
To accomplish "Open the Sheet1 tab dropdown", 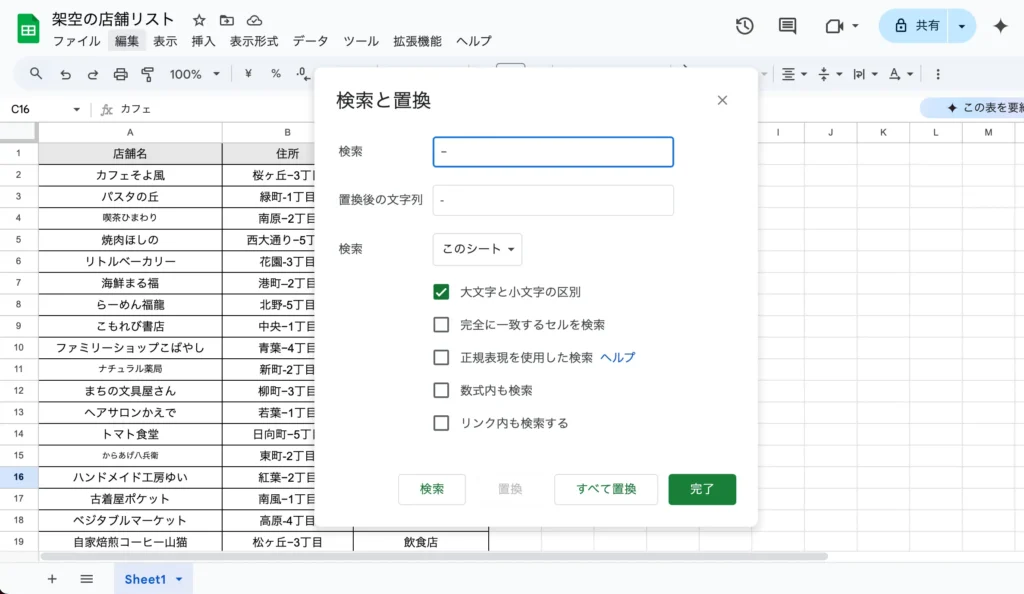I will click(177, 578).
